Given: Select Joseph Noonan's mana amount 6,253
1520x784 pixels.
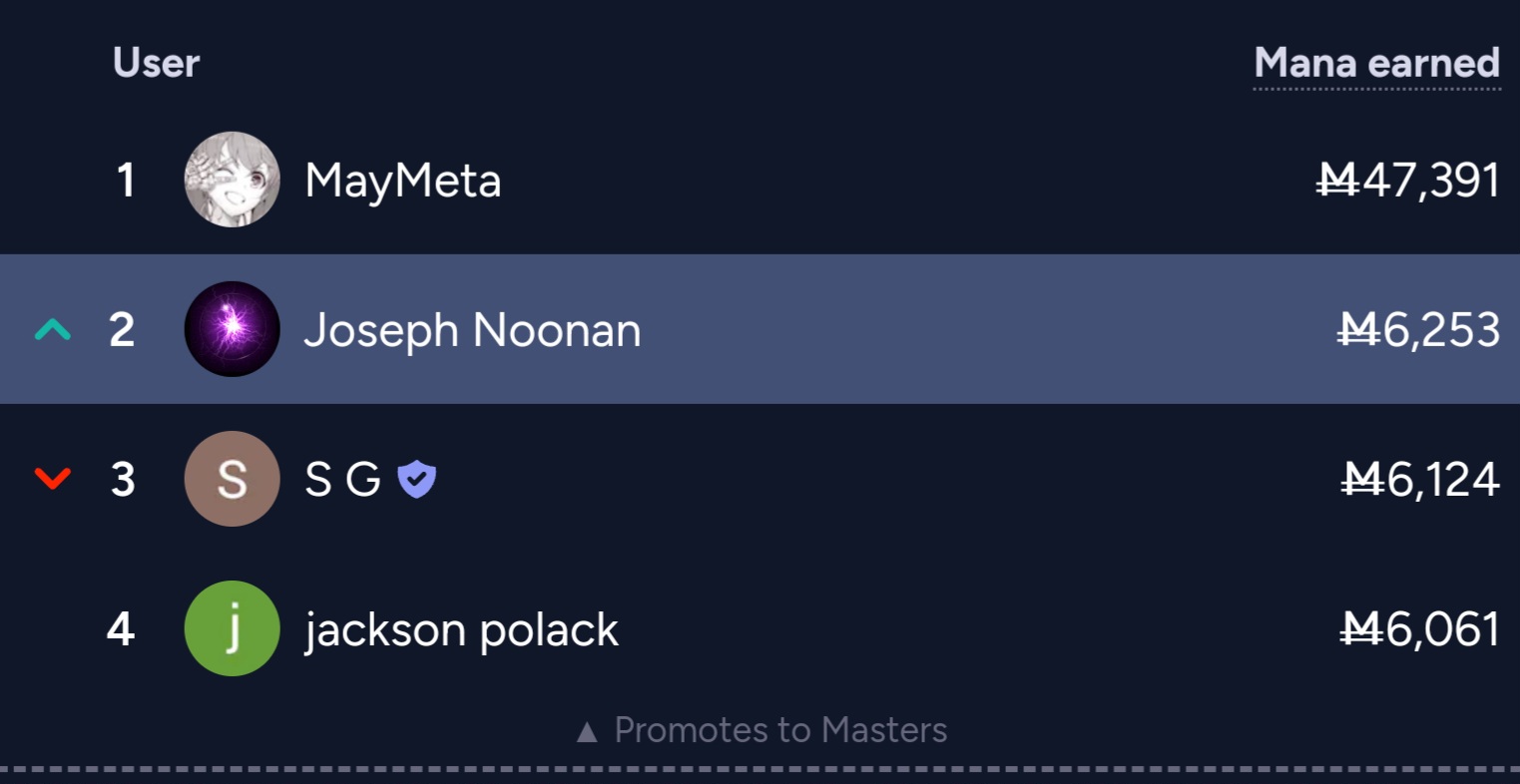Looking at the screenshot, I should (x=1418, y=330).
